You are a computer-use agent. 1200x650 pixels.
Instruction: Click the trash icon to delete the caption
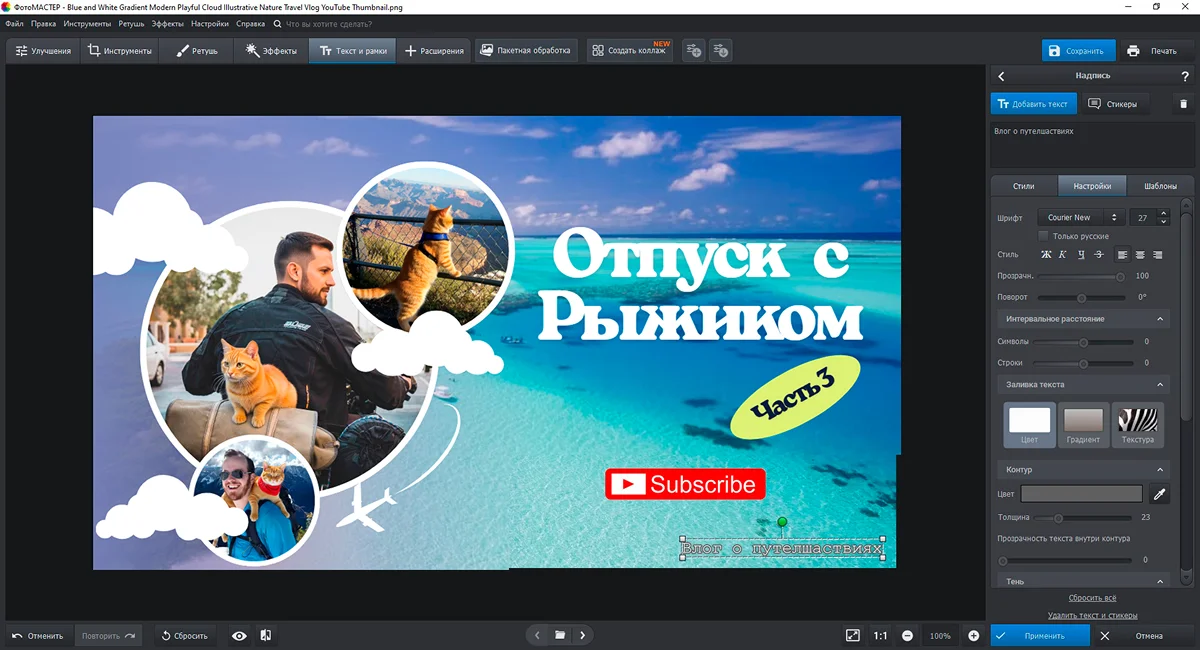pos(1184,104)
